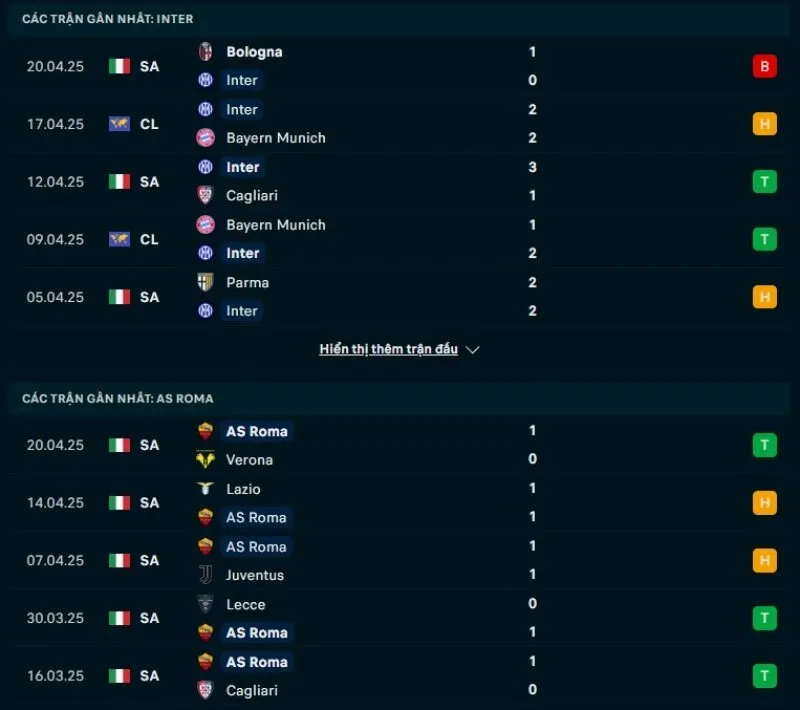Screen dimensions: 800x710
Task: Expand Hiển thị thêm trận đấu chevron
Action: click(470, 349)
